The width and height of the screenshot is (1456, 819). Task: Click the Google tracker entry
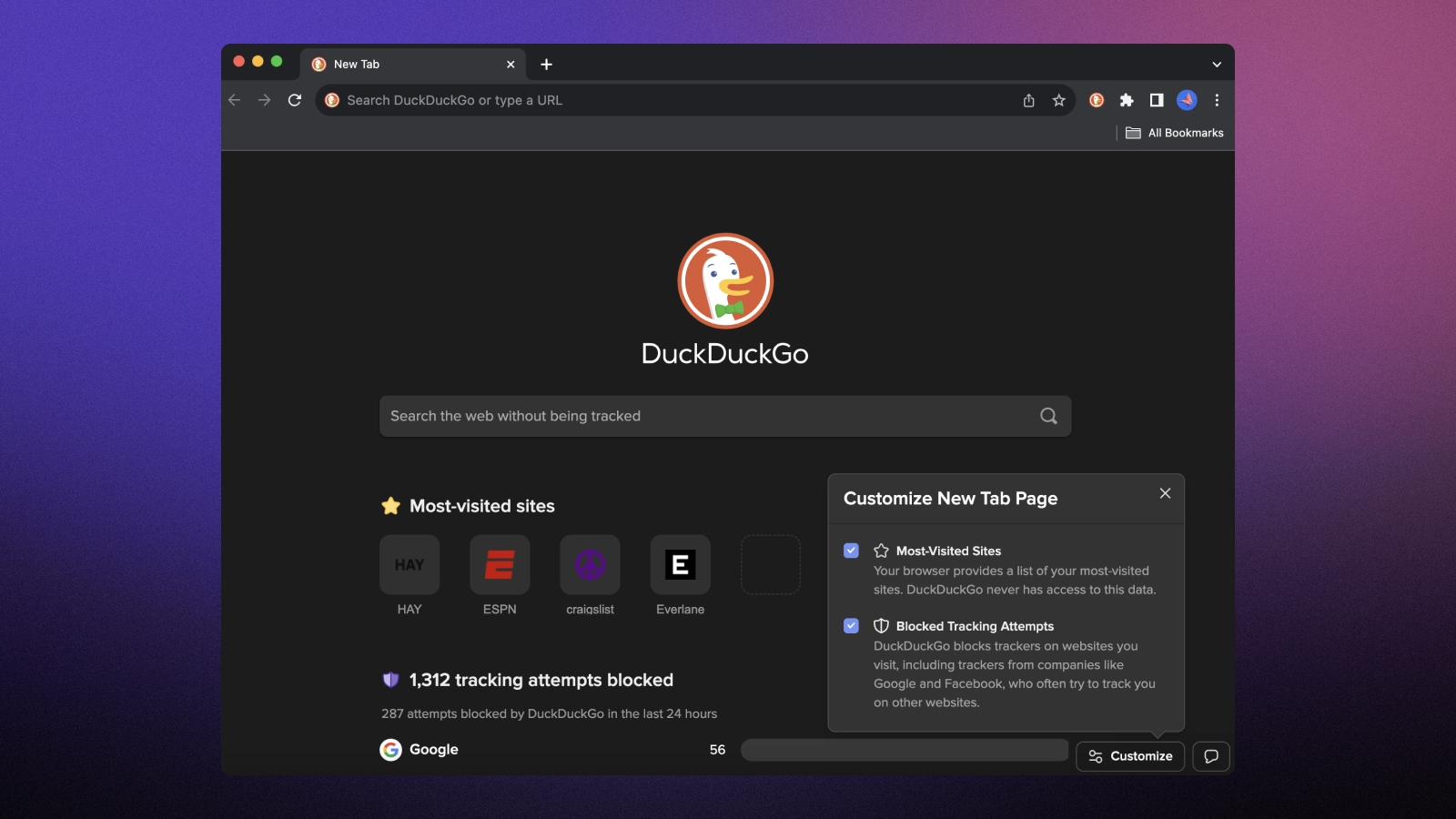click(420, 750)
